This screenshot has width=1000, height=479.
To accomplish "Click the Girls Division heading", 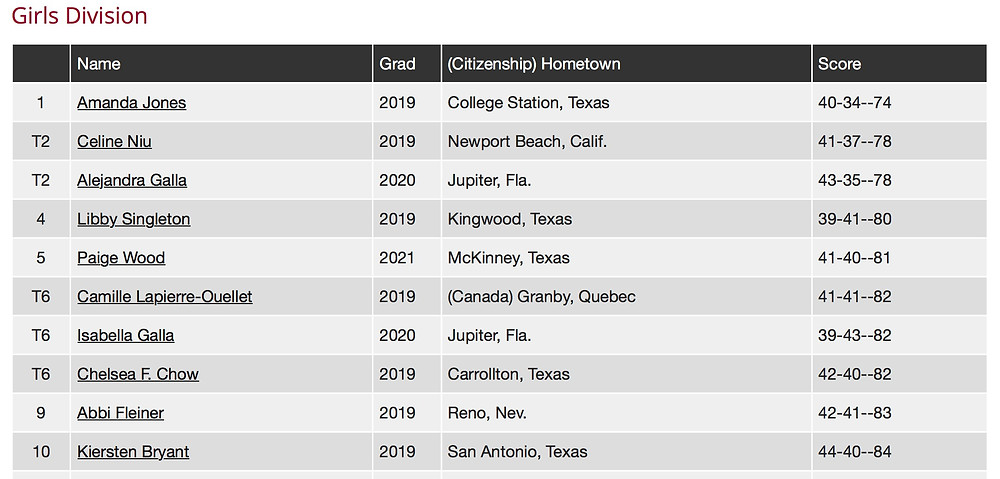I will [79, 15].
